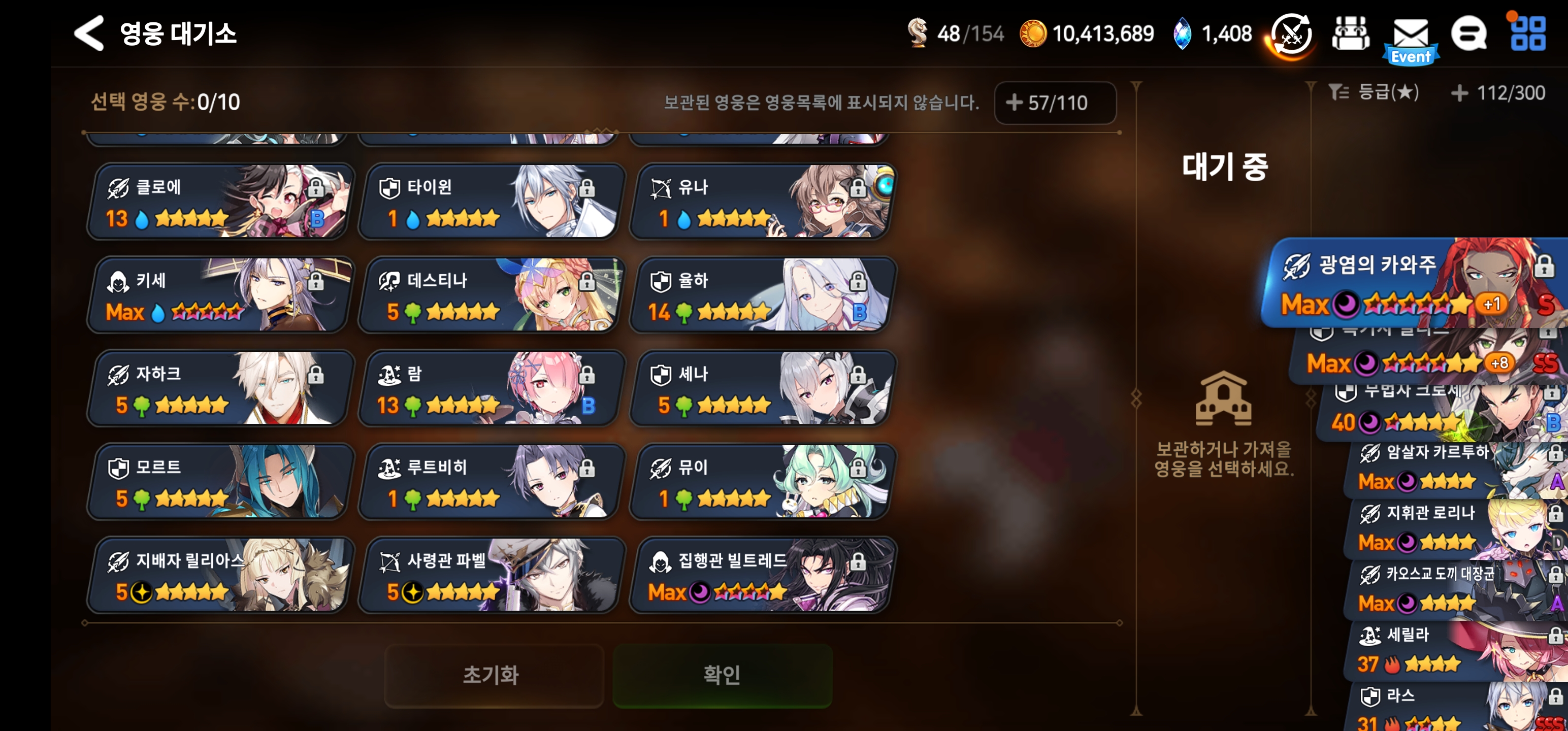Select the 지배자 릴리아스 hero card
The height and width of the screenshot is (731, 1568).
click(220, 575)
